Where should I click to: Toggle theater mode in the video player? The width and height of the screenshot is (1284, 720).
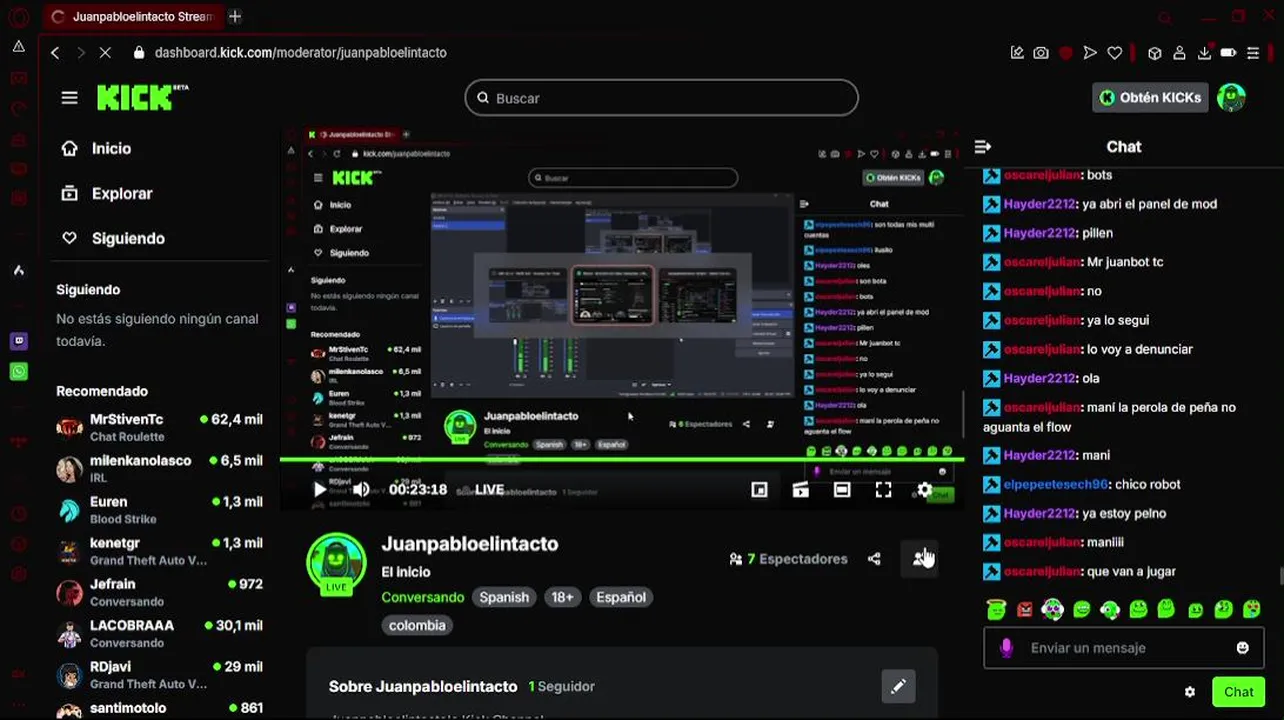coord(842,489)
